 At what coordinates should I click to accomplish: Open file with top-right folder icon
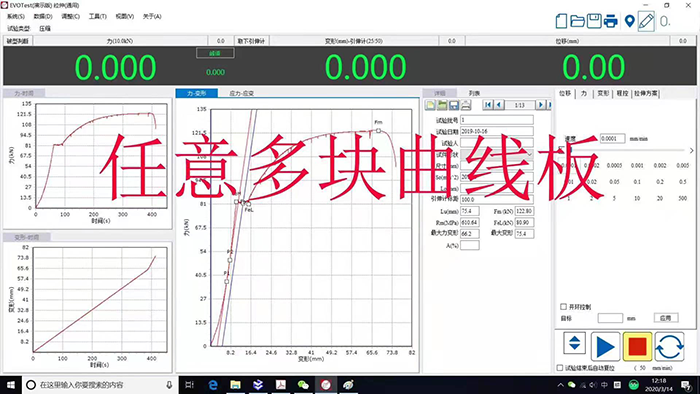(578, 21)
